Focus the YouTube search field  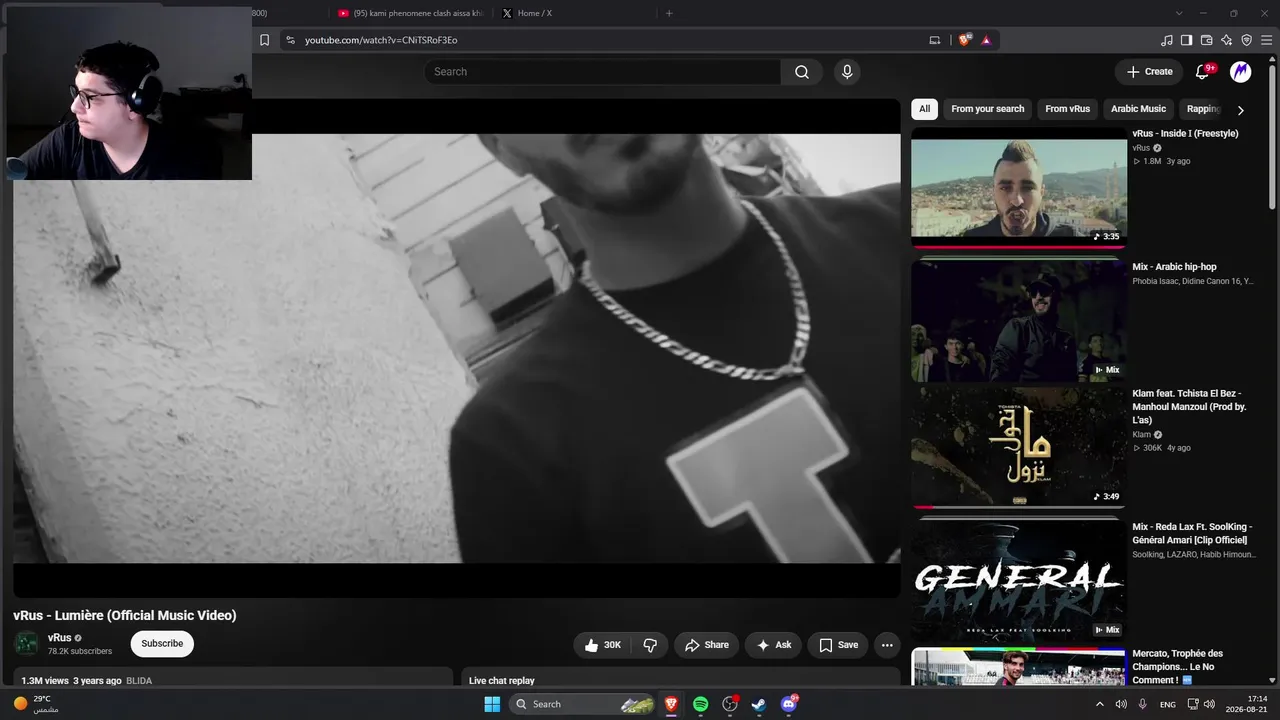pos(602,72)
